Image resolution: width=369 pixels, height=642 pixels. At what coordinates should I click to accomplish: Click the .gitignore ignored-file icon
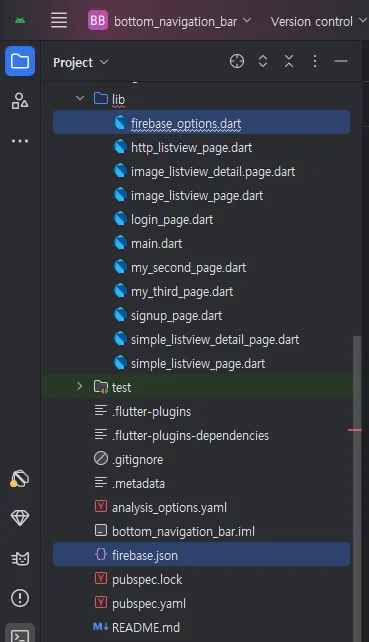click(101, 459)
